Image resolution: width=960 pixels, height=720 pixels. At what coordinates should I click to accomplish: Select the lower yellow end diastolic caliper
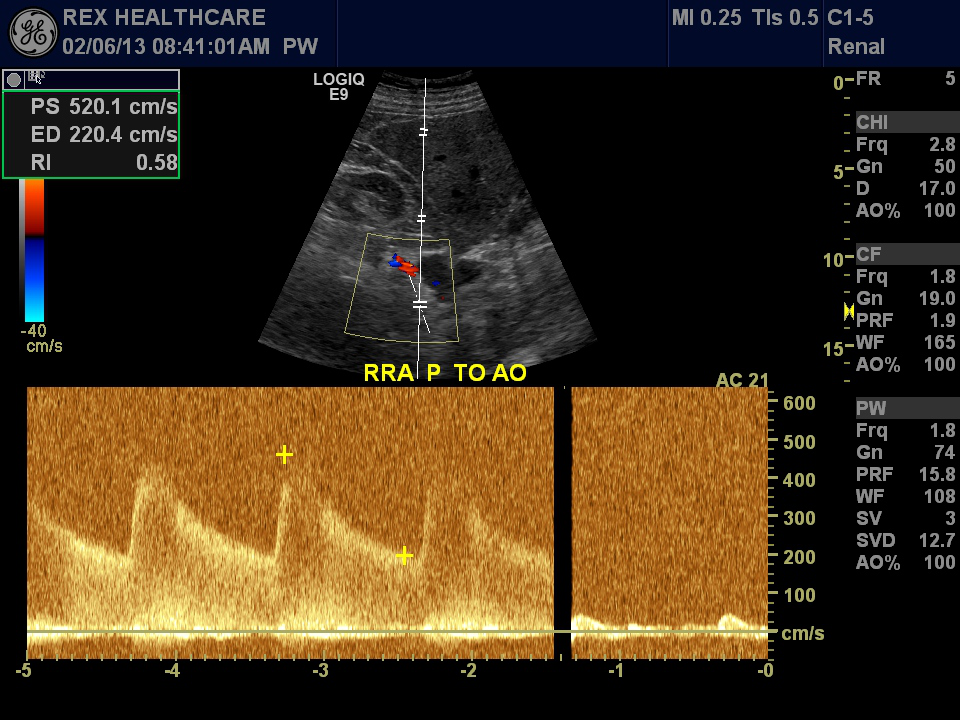coord(404,556)
